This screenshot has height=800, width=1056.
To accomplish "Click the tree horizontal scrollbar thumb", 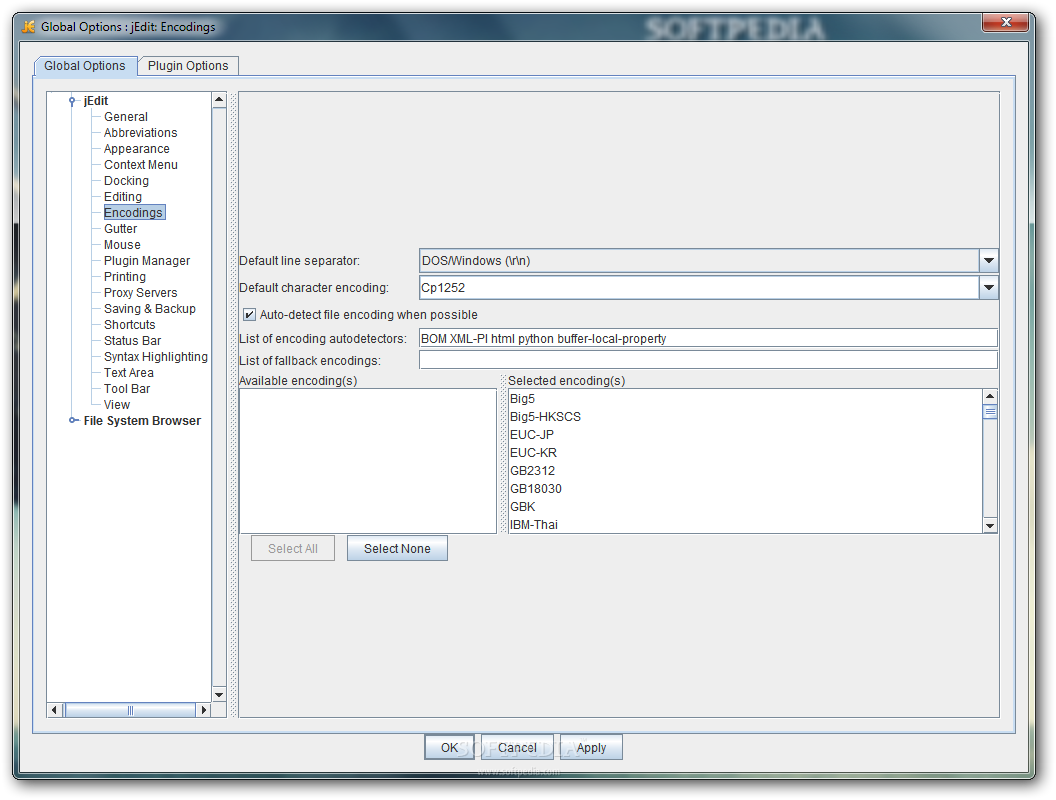I will [130, 710].
